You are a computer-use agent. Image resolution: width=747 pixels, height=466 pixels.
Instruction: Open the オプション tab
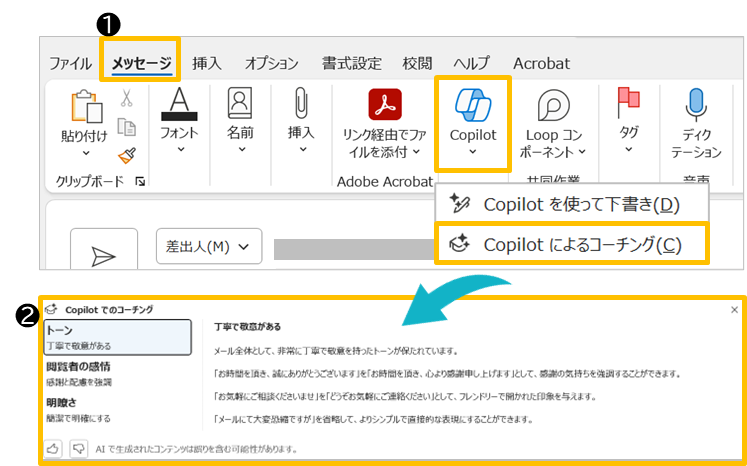pos(272,63)
